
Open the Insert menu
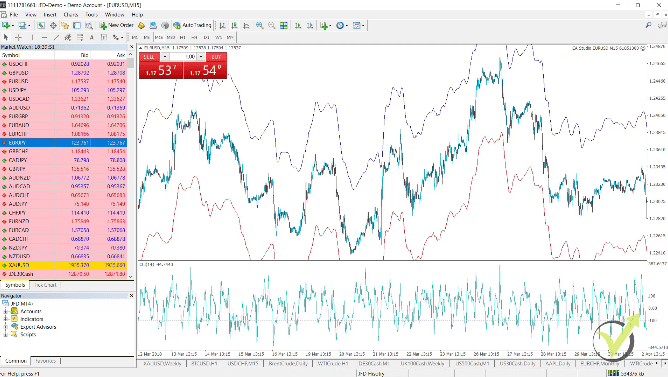(50, 14)
